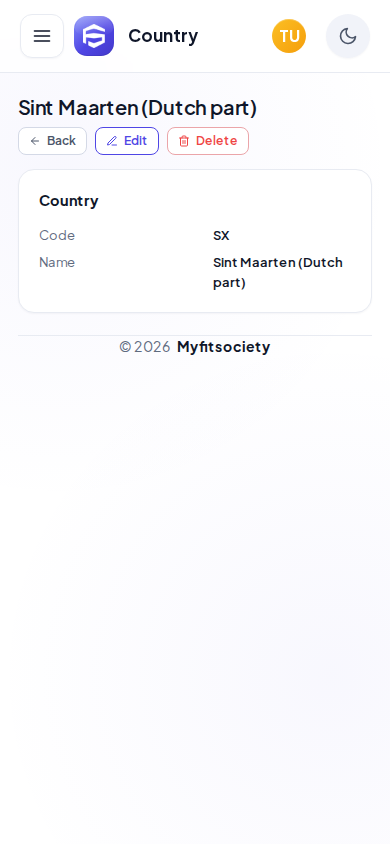390x844 pixels.
Task: Delete the Sint Maarten country record
Action: 208,141
